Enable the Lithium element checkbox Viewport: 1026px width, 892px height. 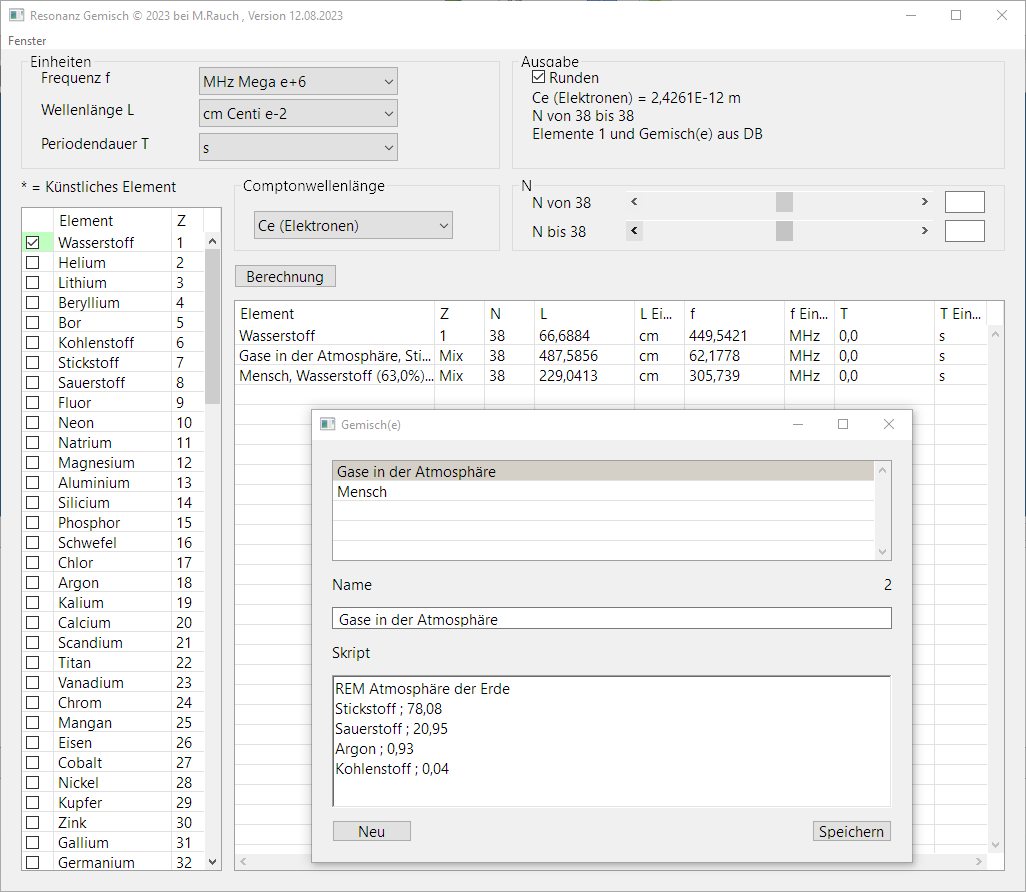33,283
